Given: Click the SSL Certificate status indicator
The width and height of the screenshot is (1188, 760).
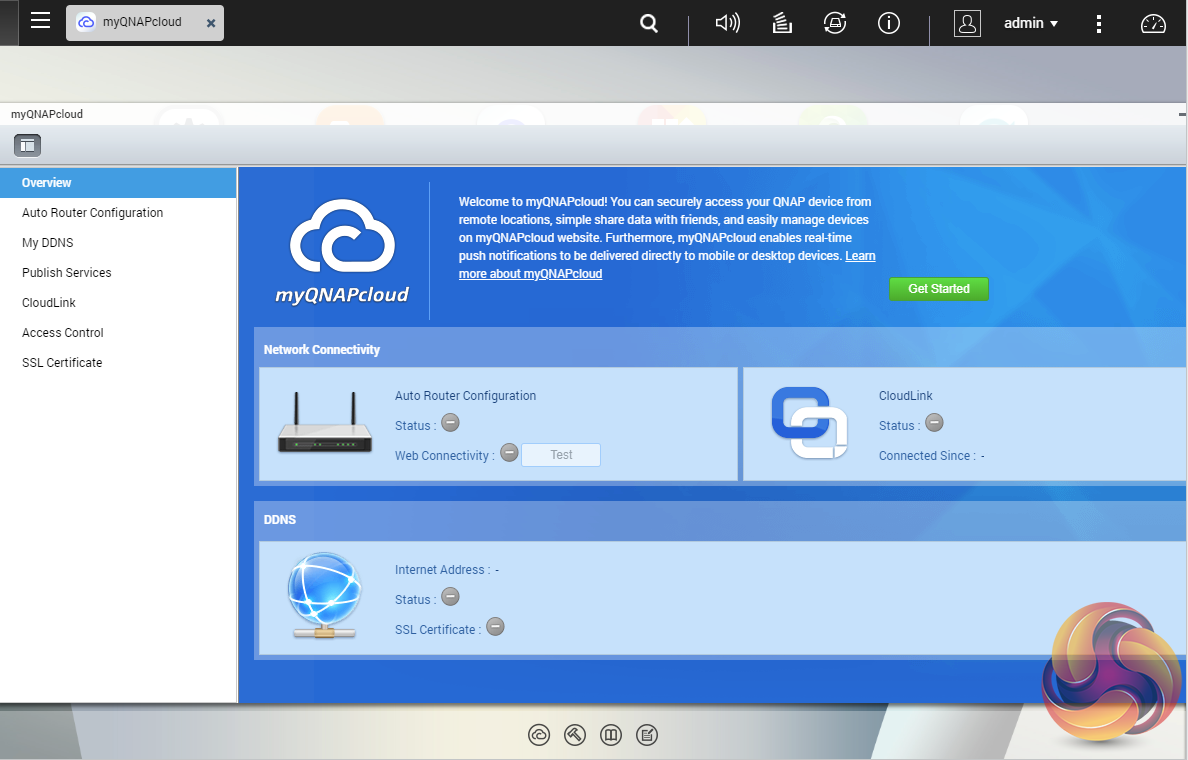Looking at the screenshot, I should [495, 627].
